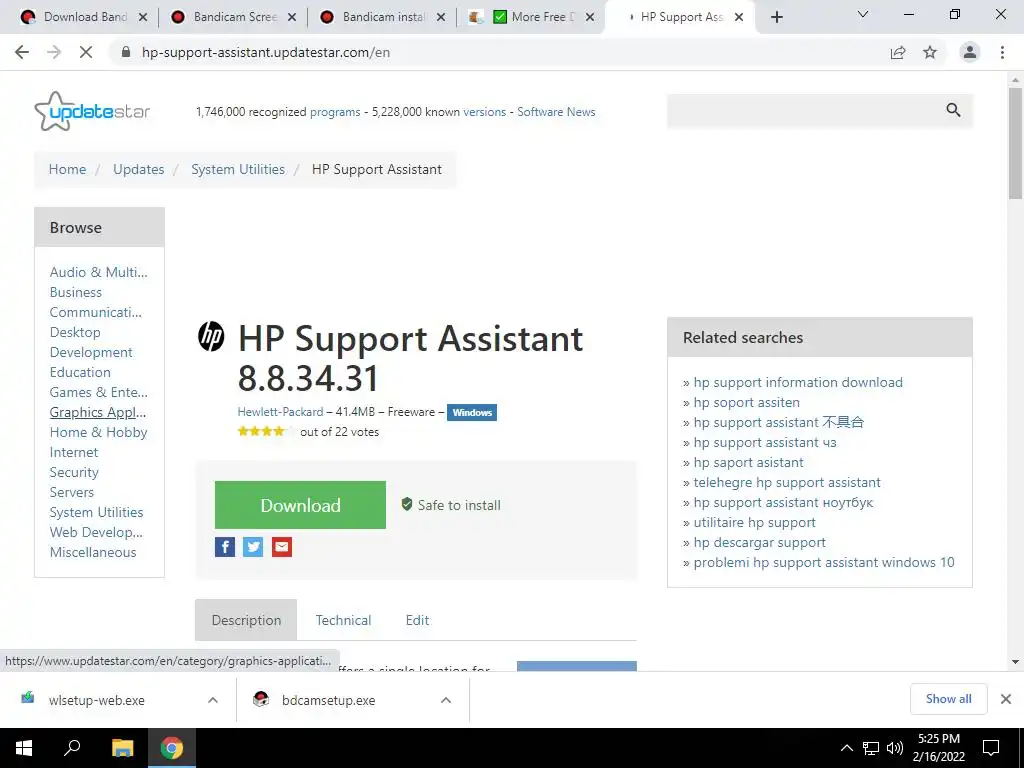The image size is (1024, 768).
Task: Open the Home breadcrumb link
Action: pos(67,169)
